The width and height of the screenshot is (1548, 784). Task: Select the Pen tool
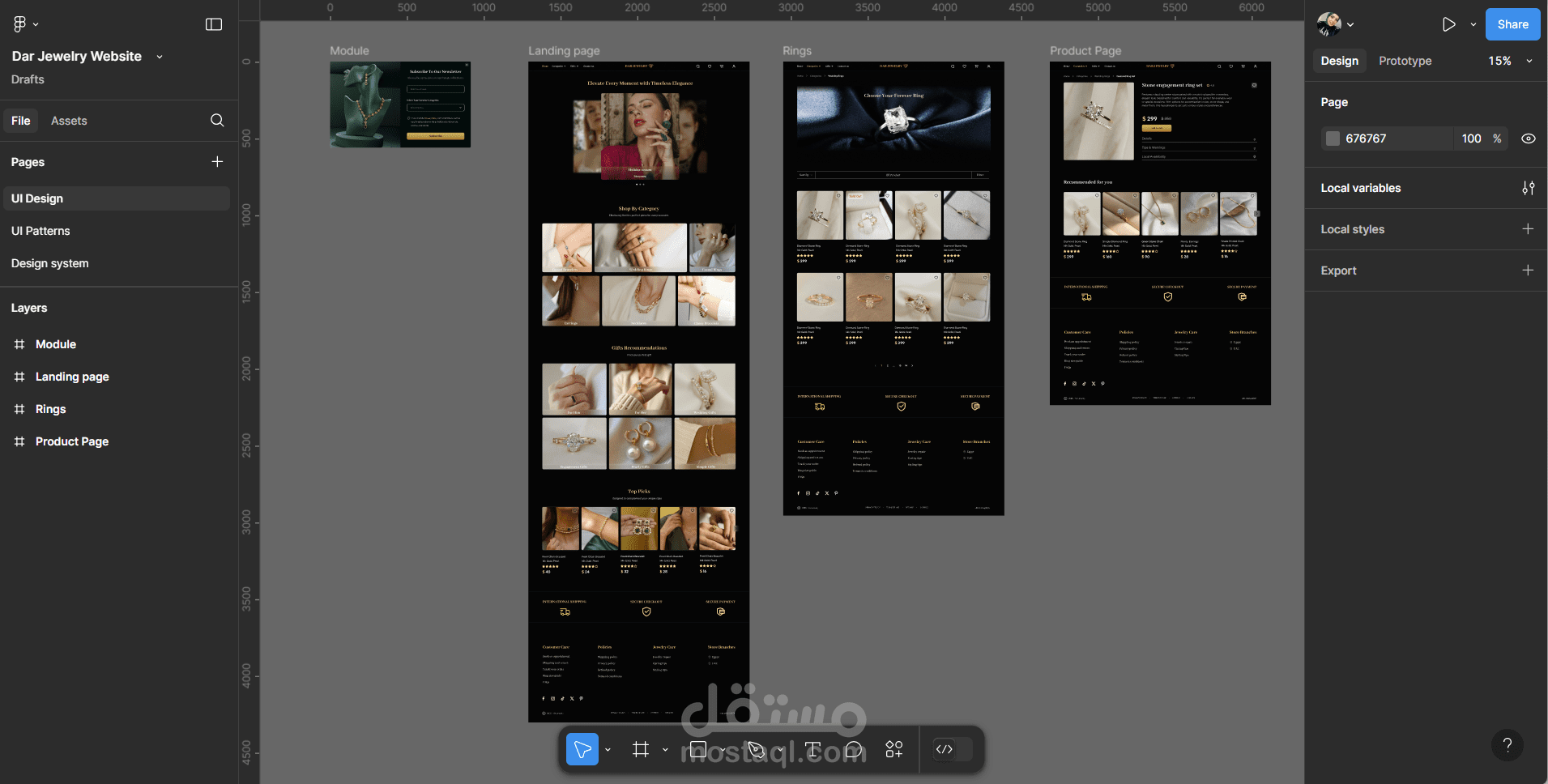click(x=756, y=749)
